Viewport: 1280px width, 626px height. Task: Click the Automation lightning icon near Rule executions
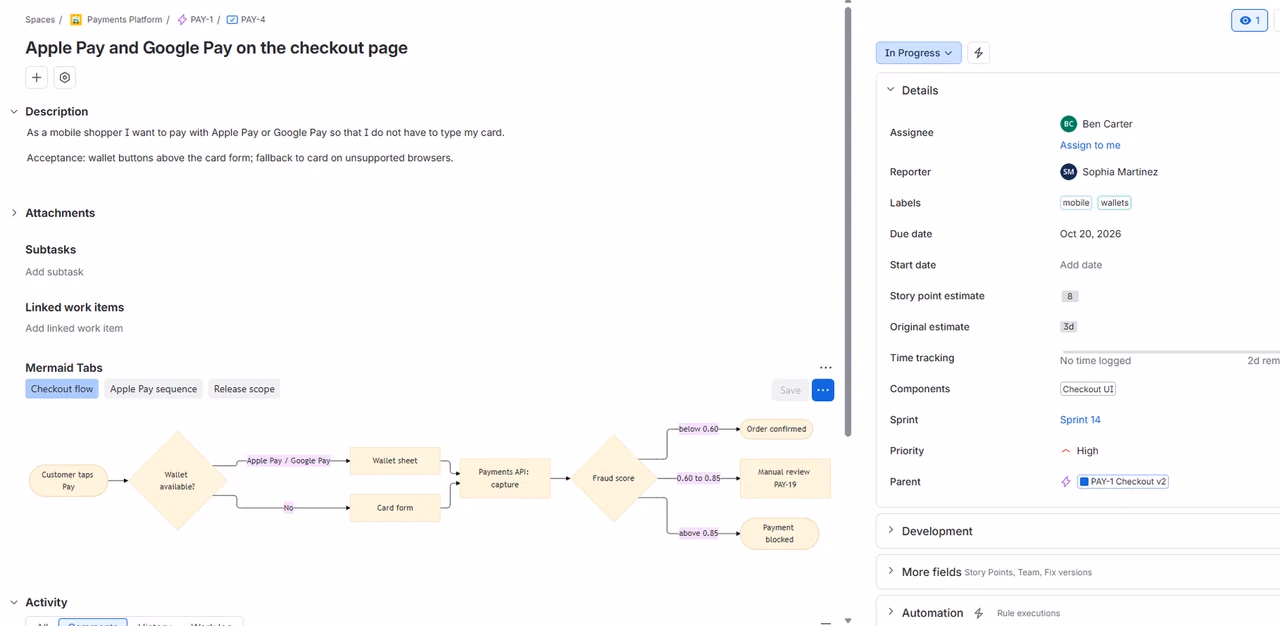coord(979,613)
